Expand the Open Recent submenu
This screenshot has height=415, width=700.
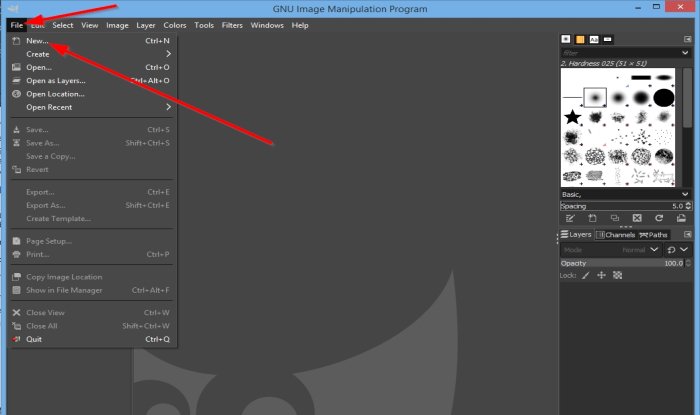click(x=92, y=107)
